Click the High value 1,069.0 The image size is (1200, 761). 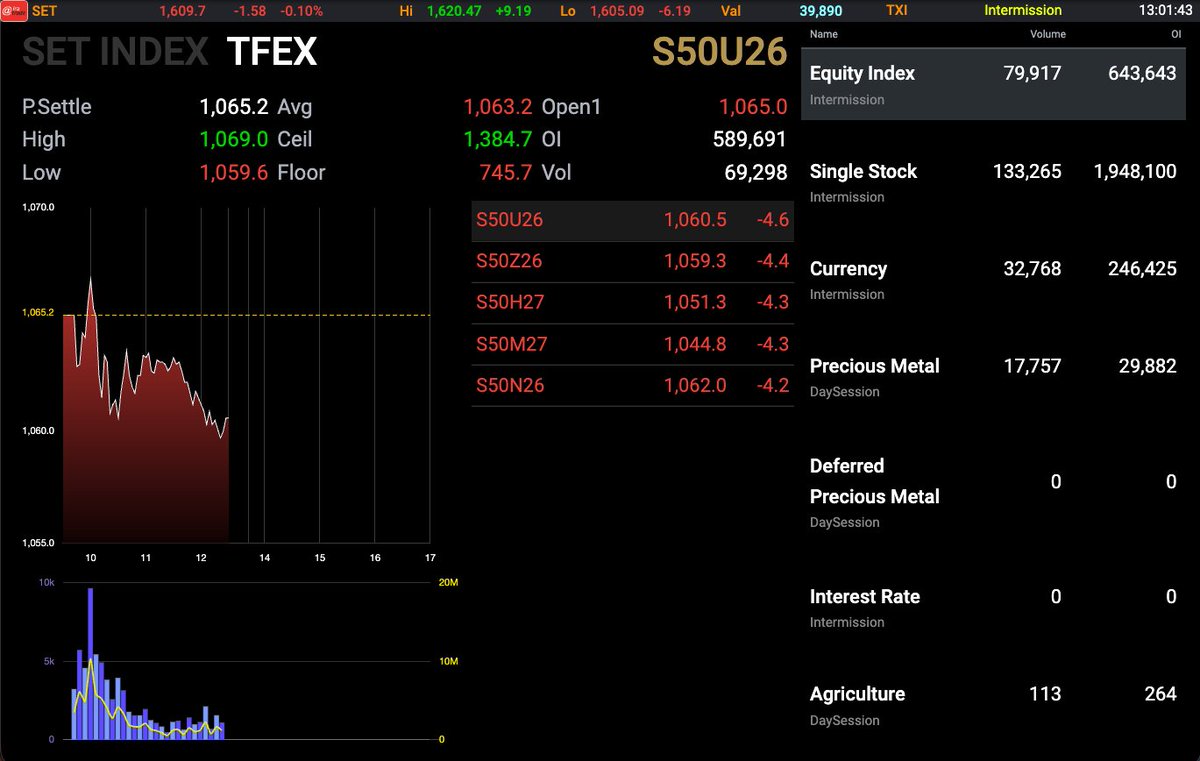tap(234, 139)
